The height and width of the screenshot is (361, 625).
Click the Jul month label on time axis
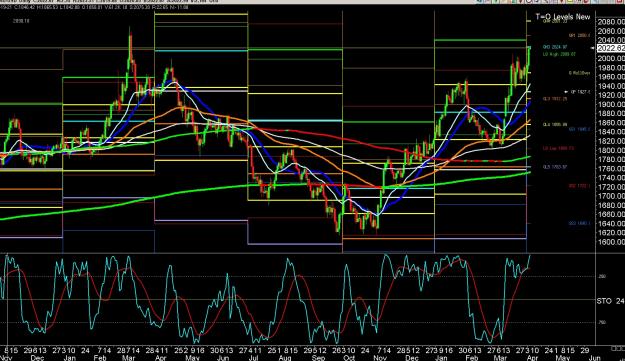(x=253, y=358)
